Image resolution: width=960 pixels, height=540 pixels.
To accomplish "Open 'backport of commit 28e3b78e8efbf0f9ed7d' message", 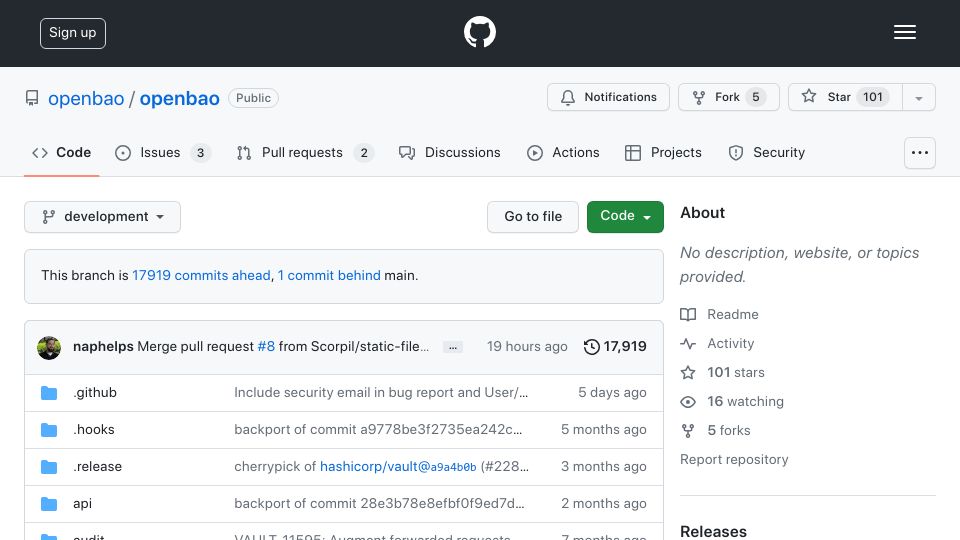I will point(379,503).
